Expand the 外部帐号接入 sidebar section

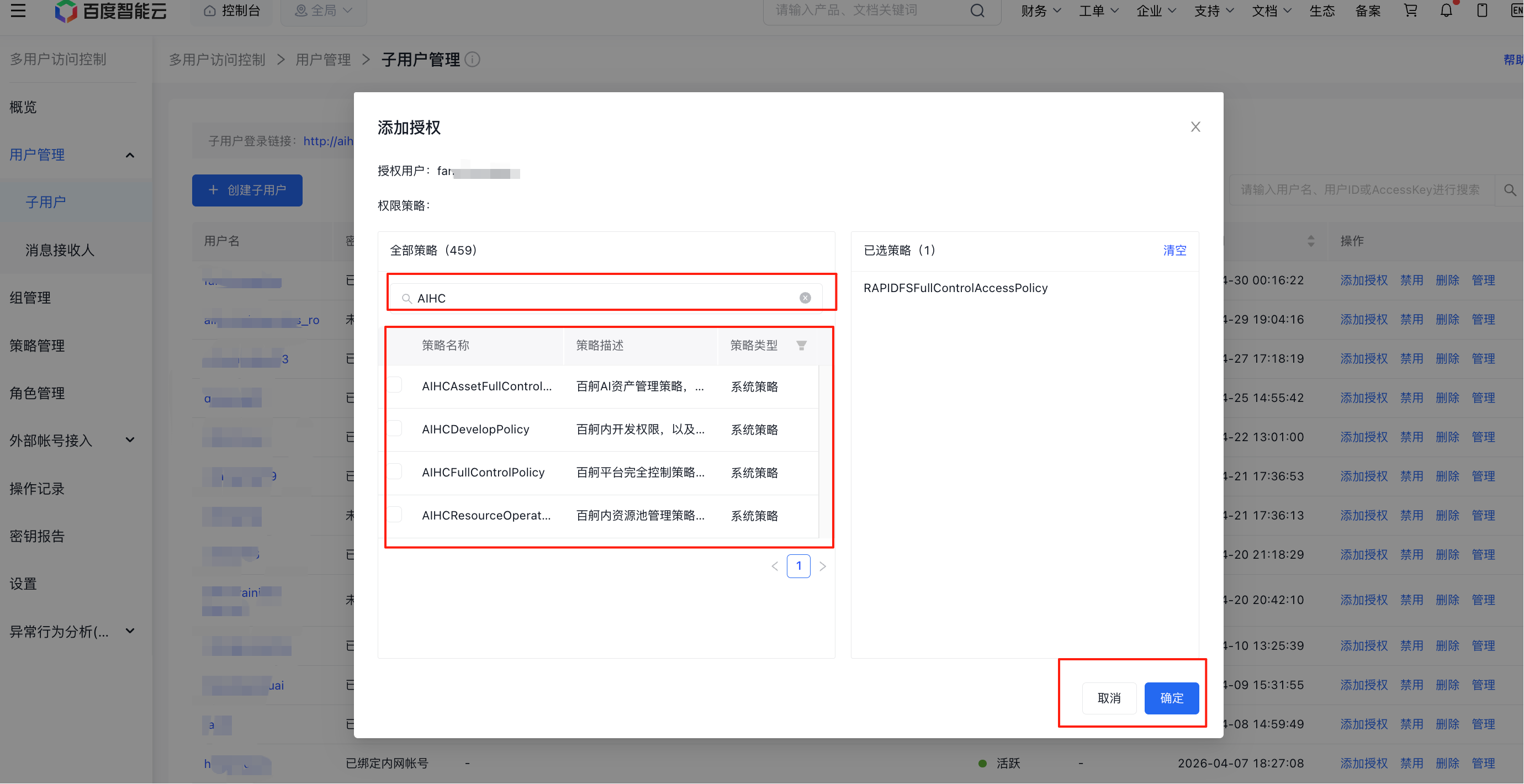pyautogui.click(x=130, y=440)
